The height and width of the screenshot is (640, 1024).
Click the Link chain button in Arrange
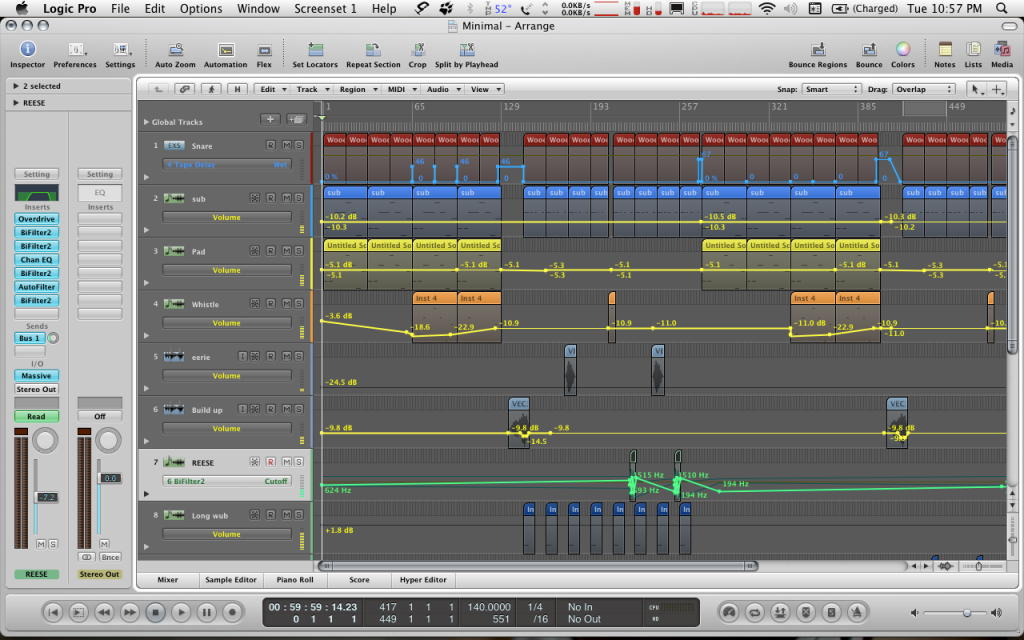pos(185,89)
